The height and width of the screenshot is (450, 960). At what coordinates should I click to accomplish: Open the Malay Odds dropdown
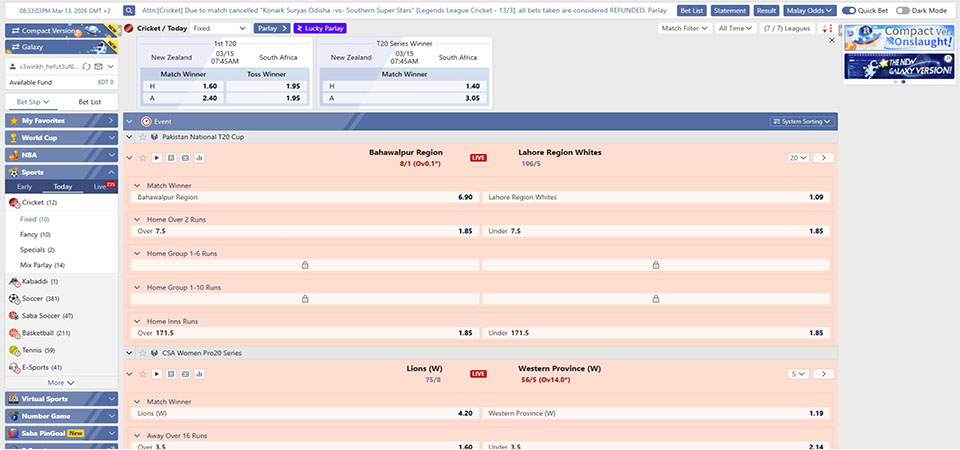click(x=809, y=10)
